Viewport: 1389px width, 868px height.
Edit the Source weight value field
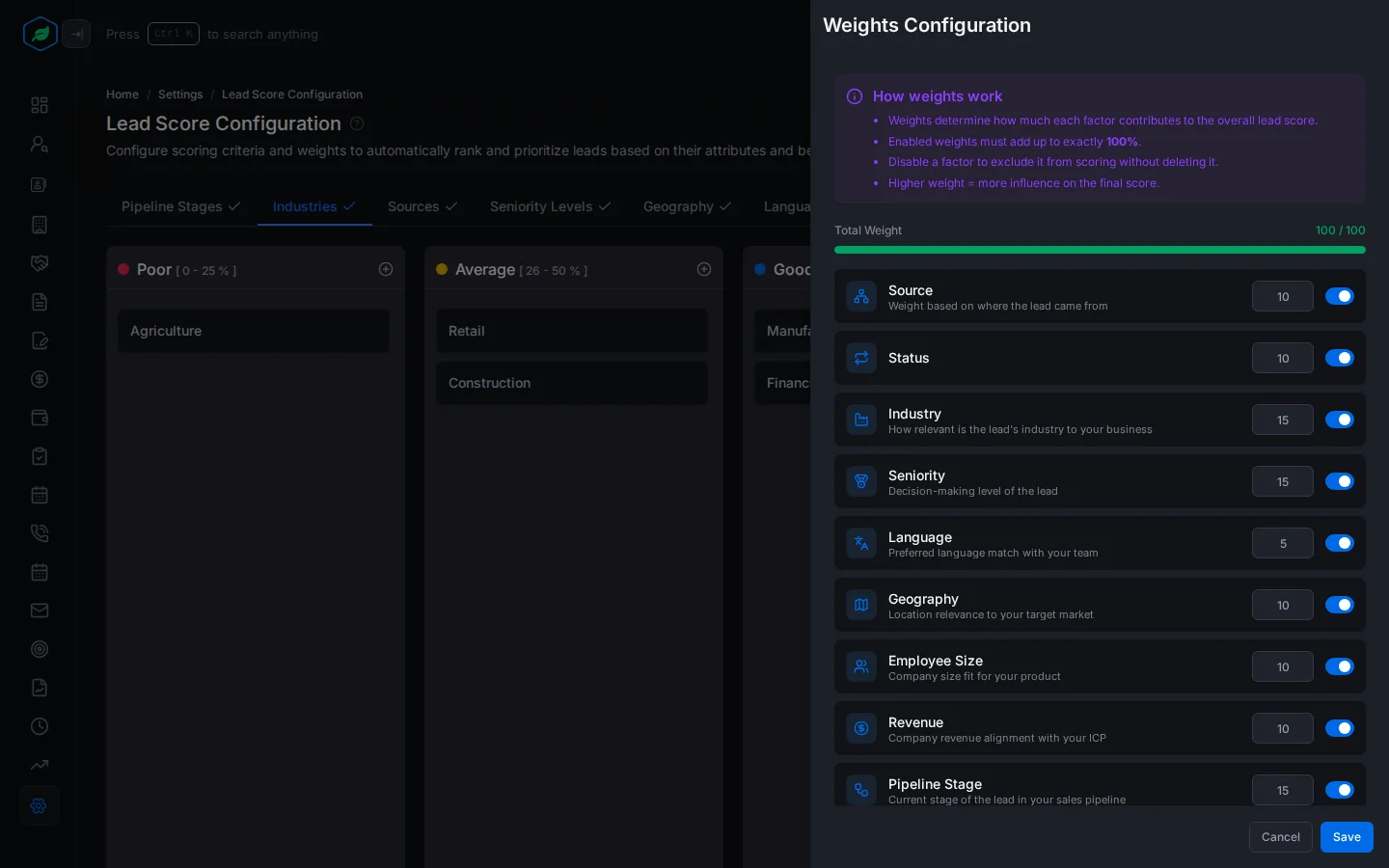point(1283,296)
